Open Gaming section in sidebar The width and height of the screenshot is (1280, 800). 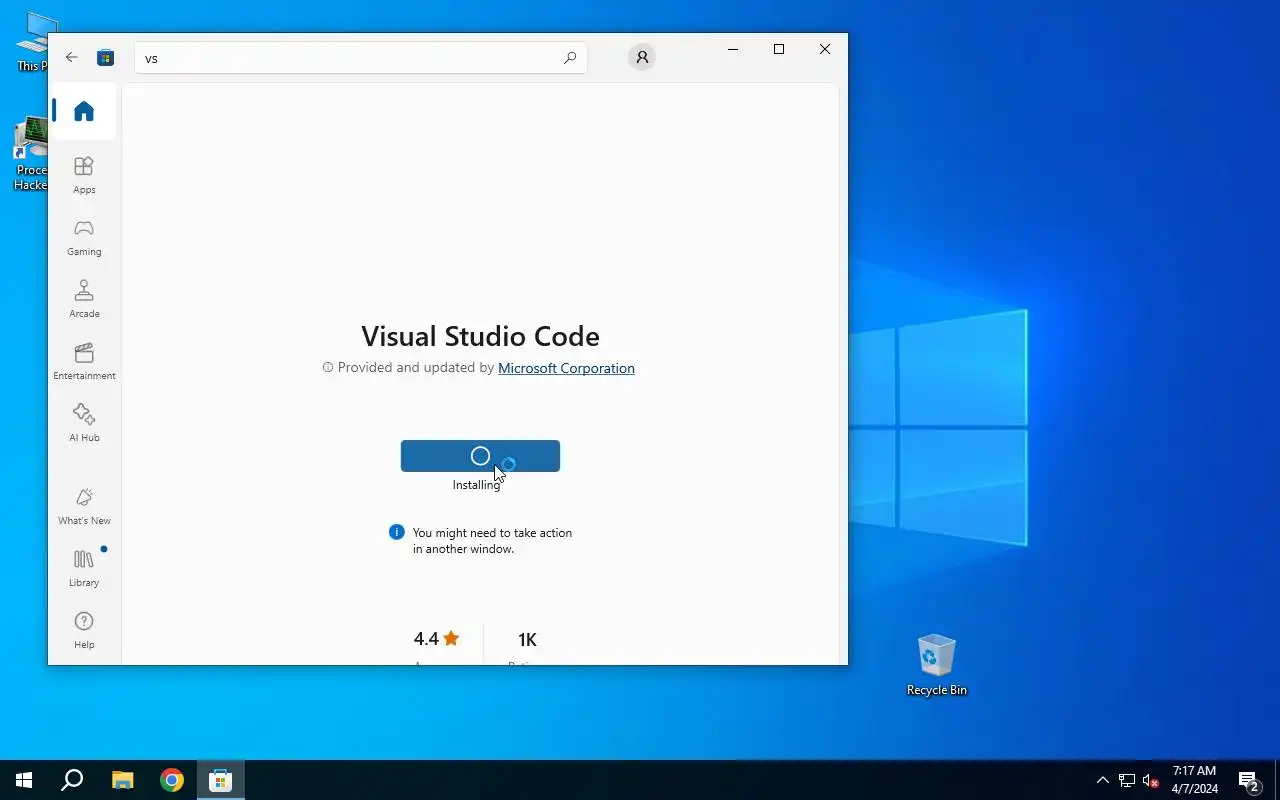[x=84, y=237]
